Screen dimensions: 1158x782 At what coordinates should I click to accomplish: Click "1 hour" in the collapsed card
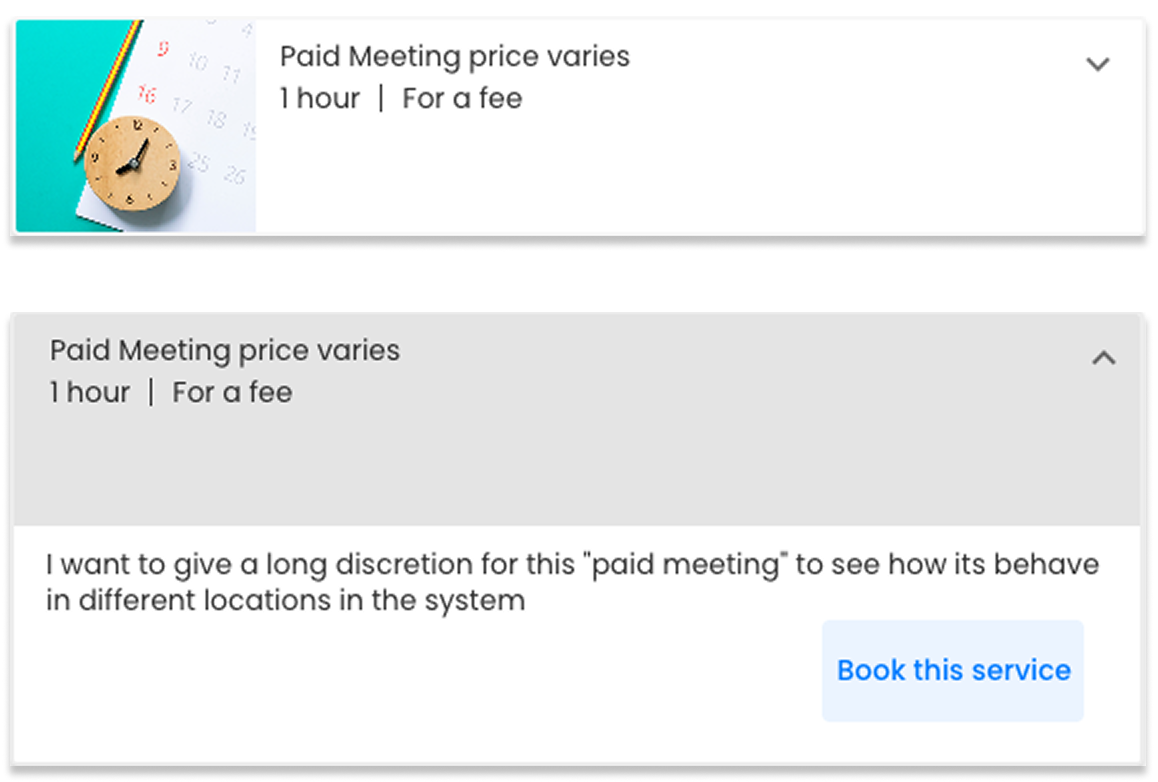point(320,98)
